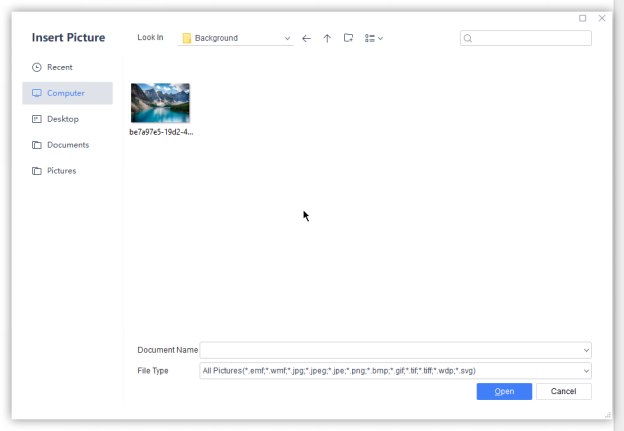The height and width of the screenshot is (431, 624).
Task: Select Computer in the sidebar
Action: point(67,93)
